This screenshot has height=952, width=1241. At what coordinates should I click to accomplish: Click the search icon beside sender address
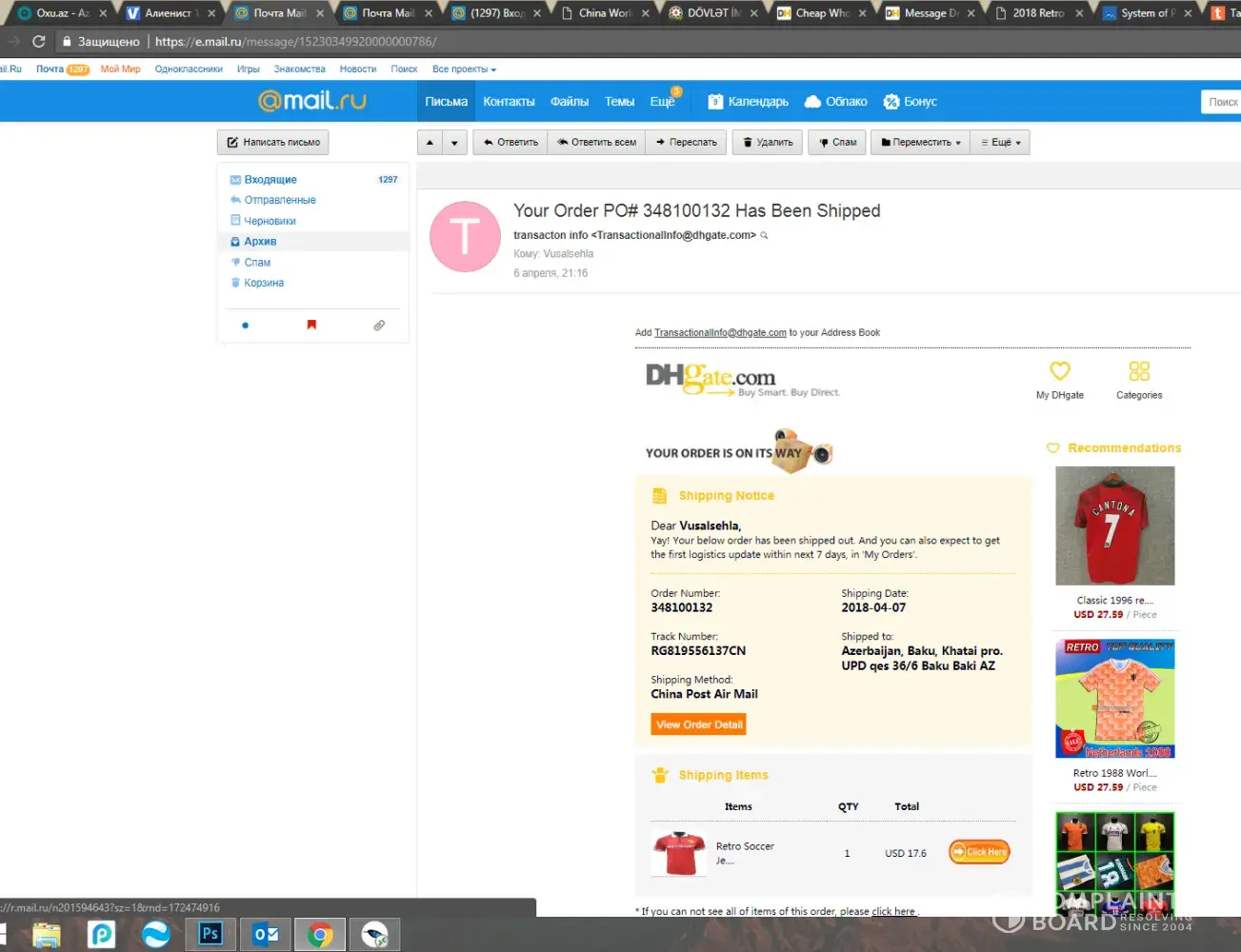click(764, 235)
